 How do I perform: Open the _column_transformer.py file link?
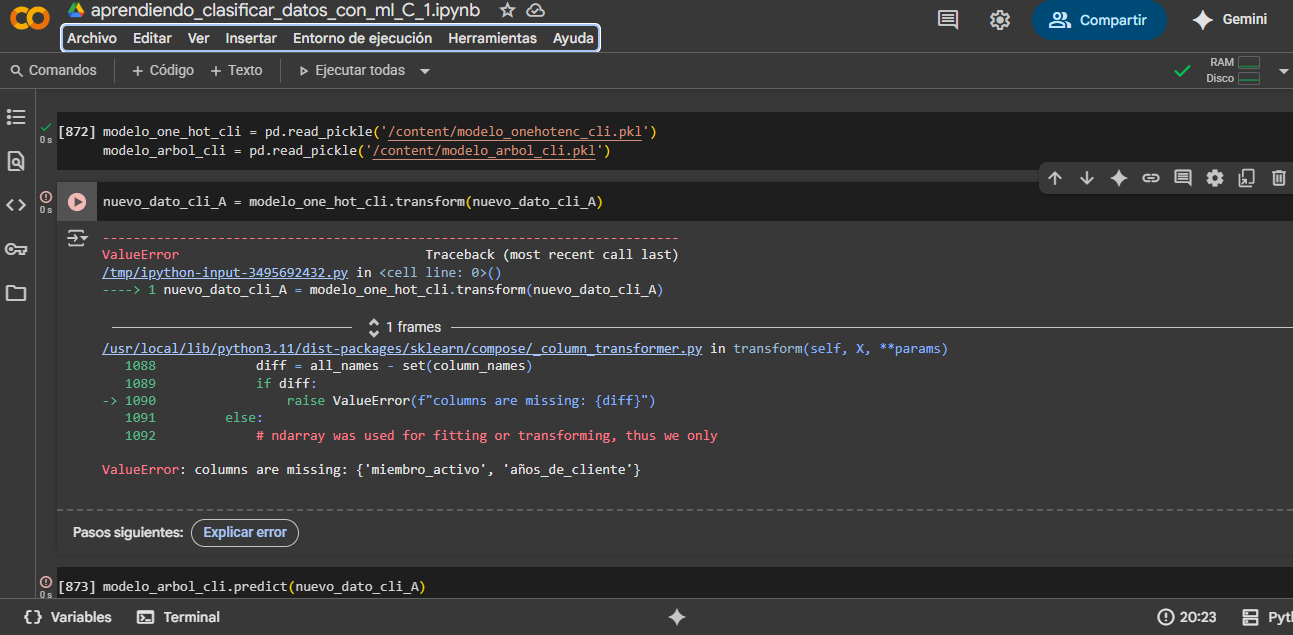click(402, 349)
